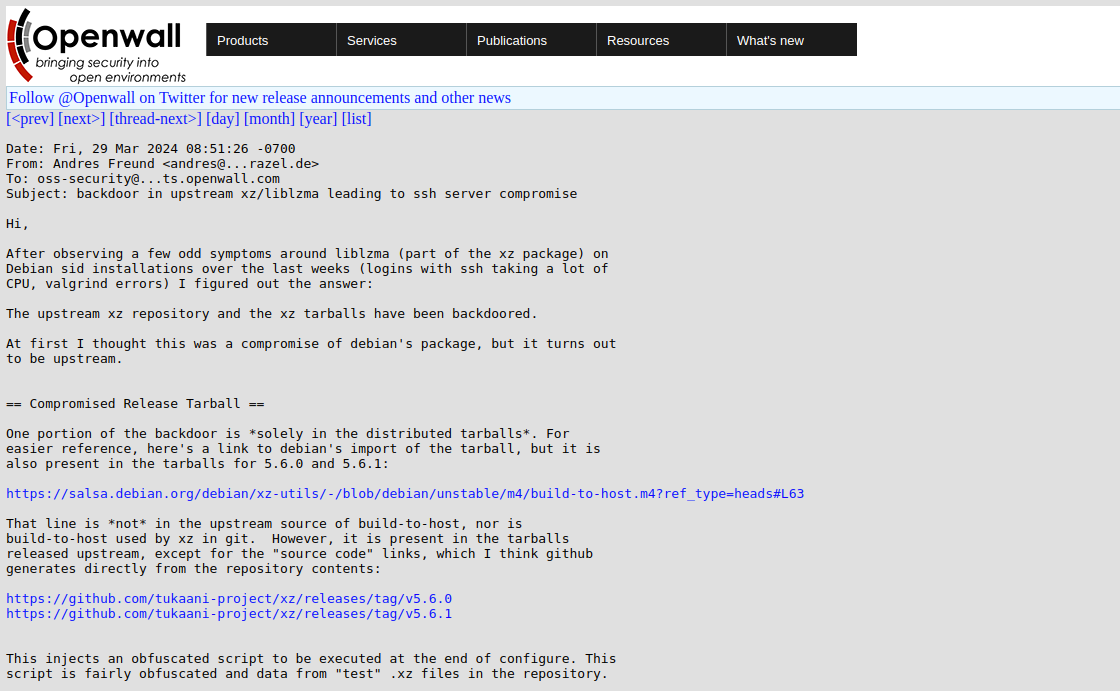Click 'This injects an obfuscated script' line
The height and width of the screenshot is (691, 1120).
(311, 659)
